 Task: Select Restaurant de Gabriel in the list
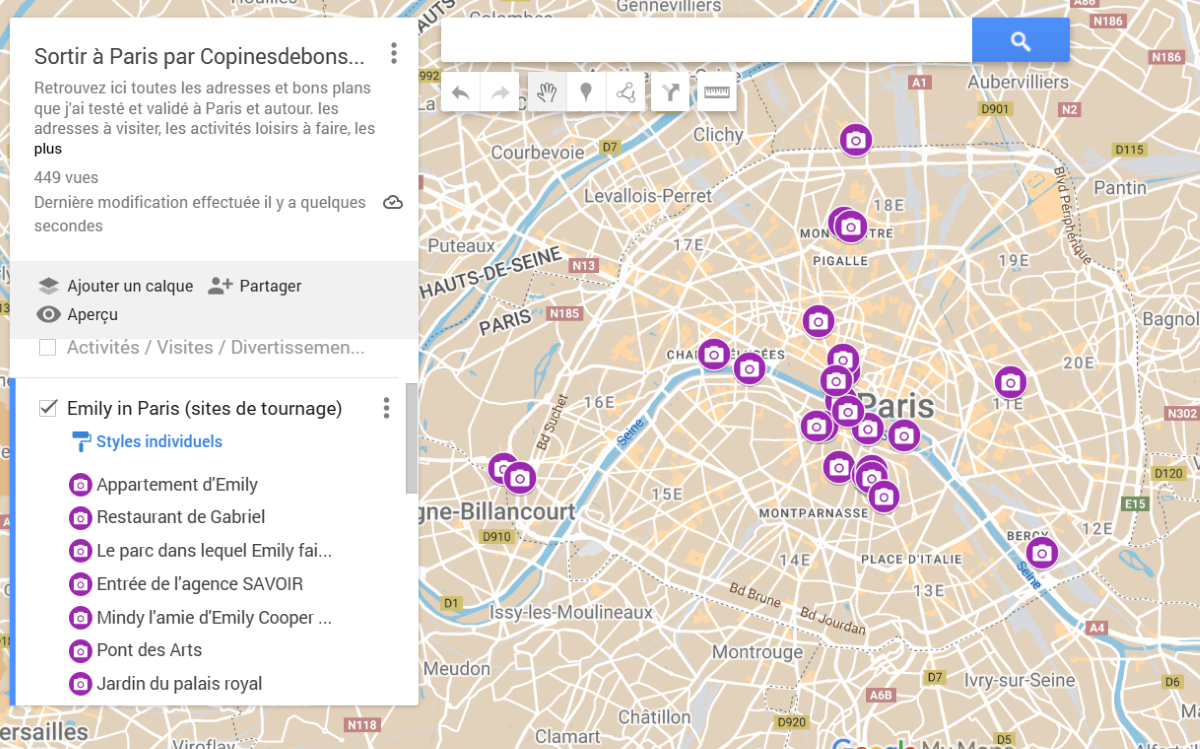[181, 517]
